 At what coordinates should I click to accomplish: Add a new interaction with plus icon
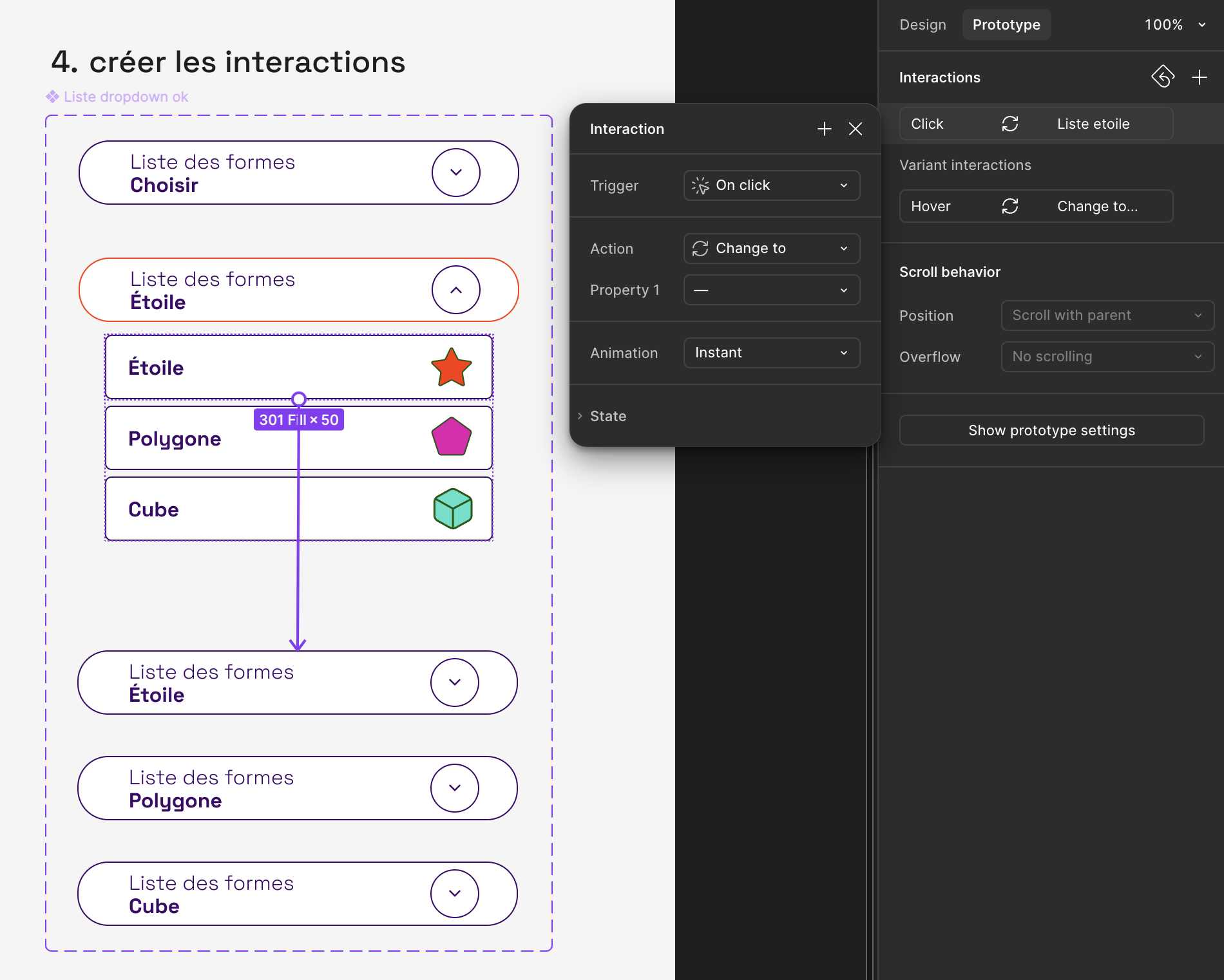point(1199,77)
